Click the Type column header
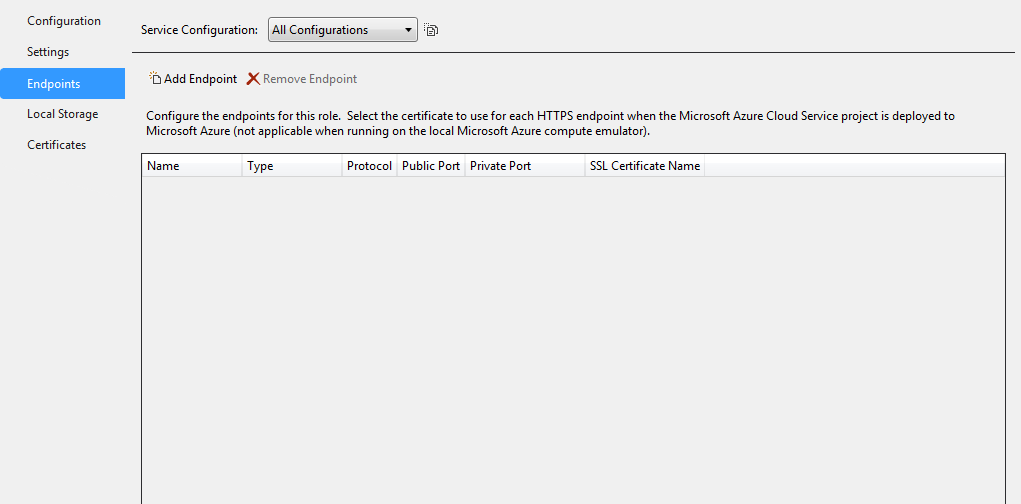The image size is (1021, 504). click(291, 166)
